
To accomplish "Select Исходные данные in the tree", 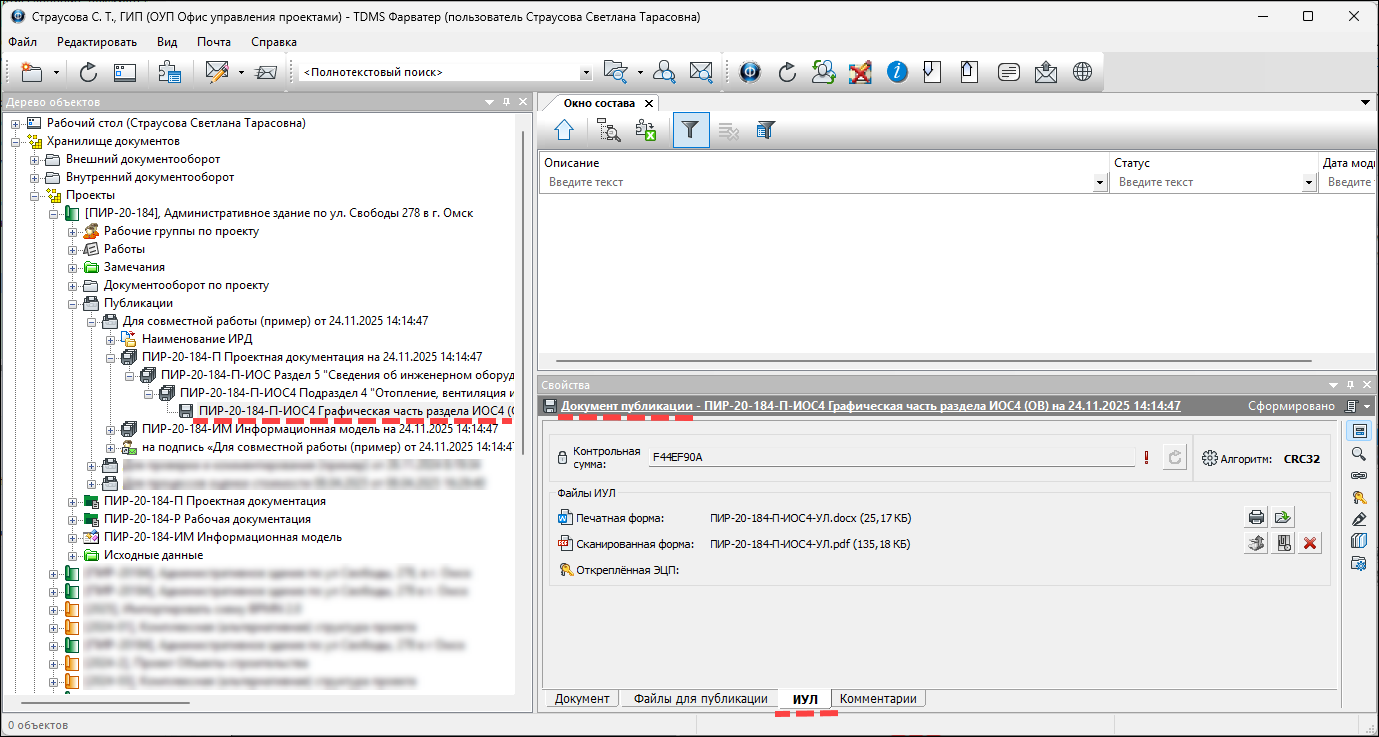I will pos(153,555).
